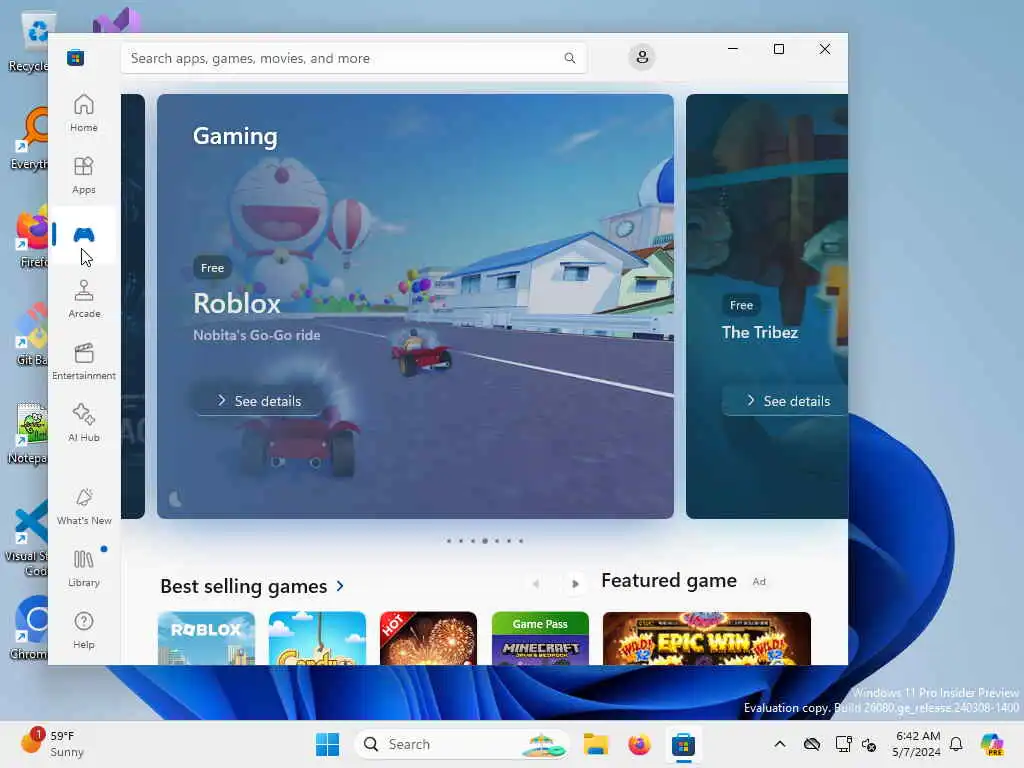The image size is (1024, 768).
Task: Click the taskbar Search box
Action: click(x=462, y=744)
